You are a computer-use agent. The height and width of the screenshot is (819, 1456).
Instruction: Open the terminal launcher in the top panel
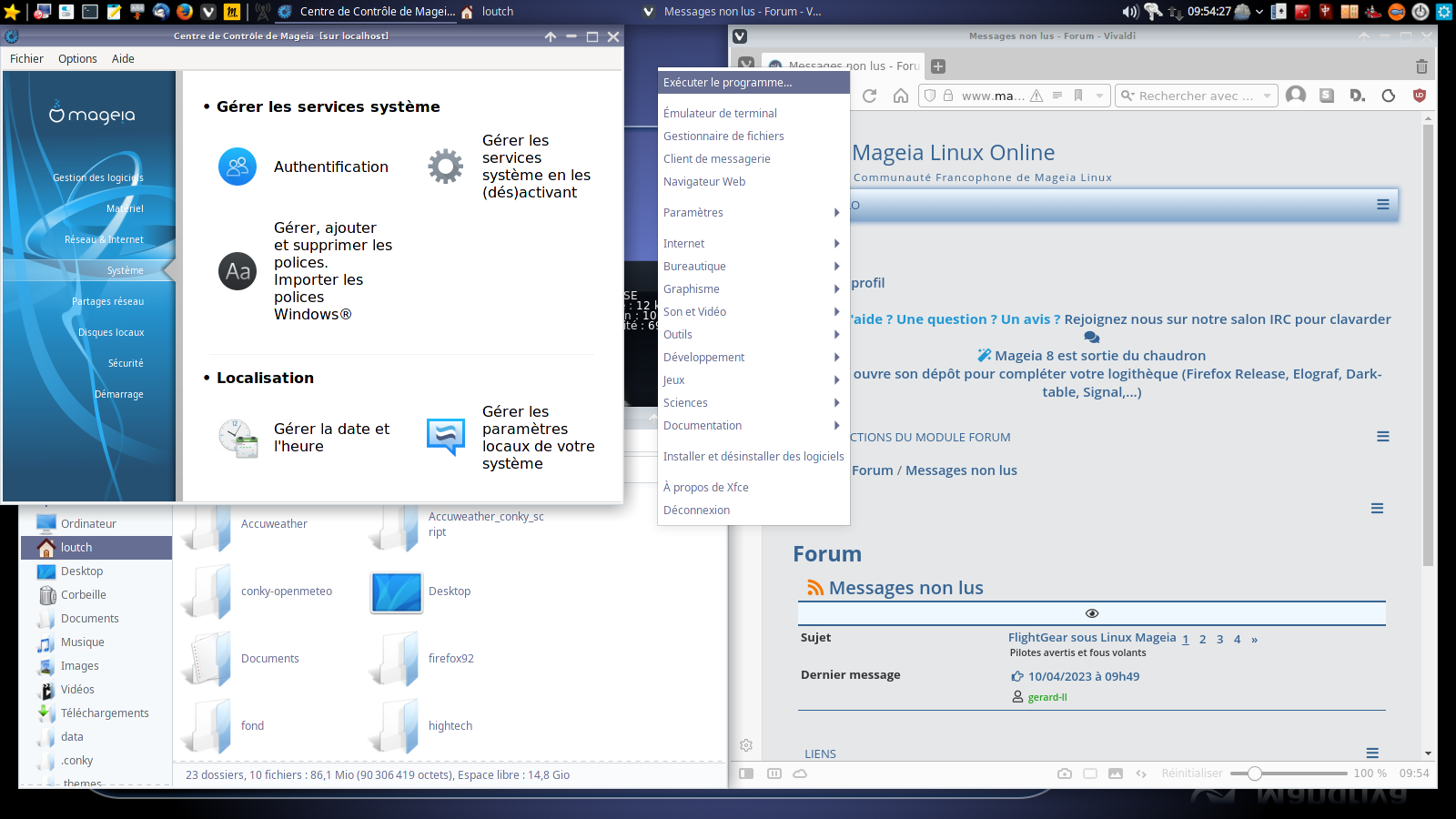pos(90,12)
